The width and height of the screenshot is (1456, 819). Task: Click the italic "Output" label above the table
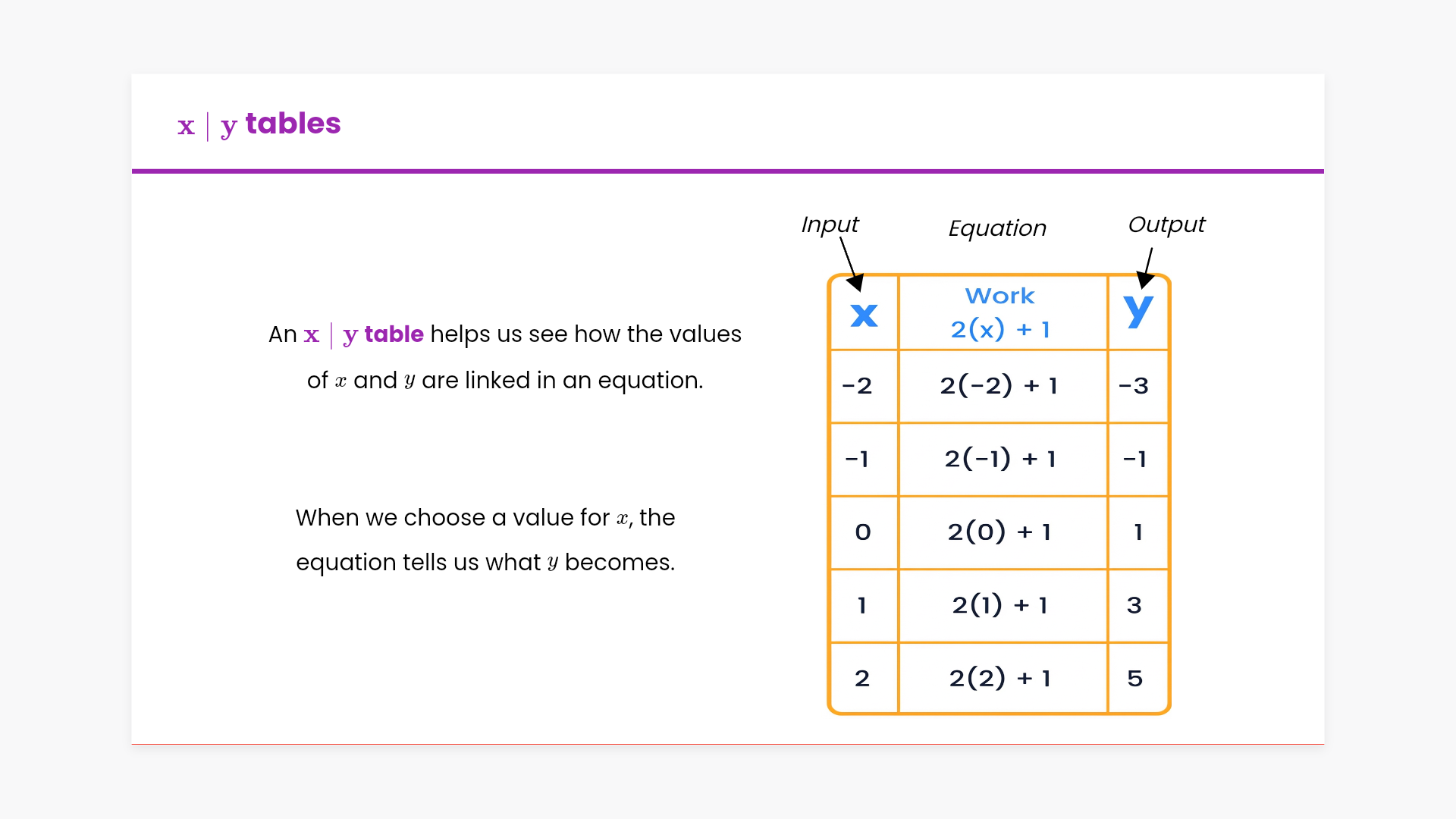click(x=1166, y=224)
